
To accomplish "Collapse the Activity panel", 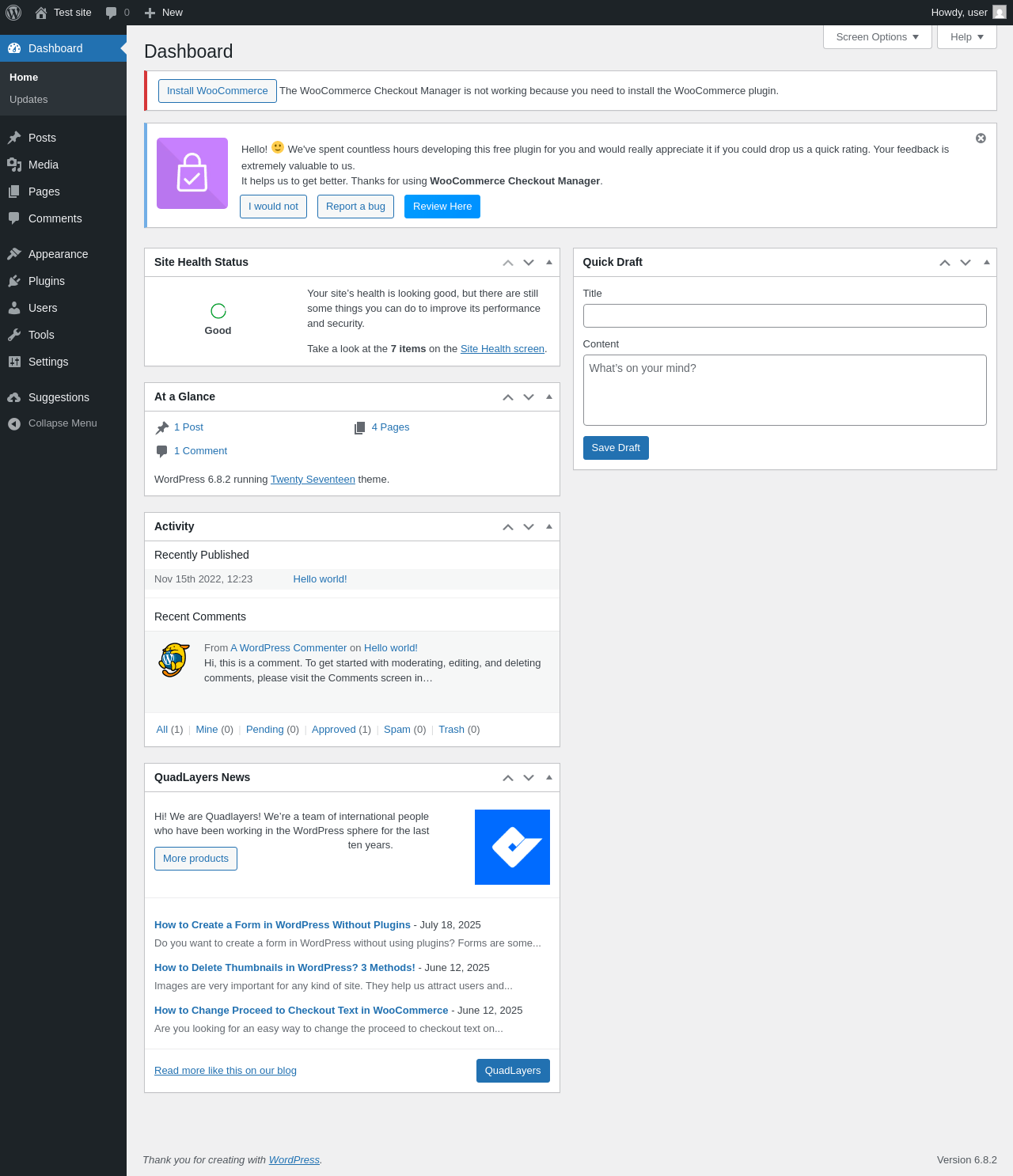I will point(549,526).
